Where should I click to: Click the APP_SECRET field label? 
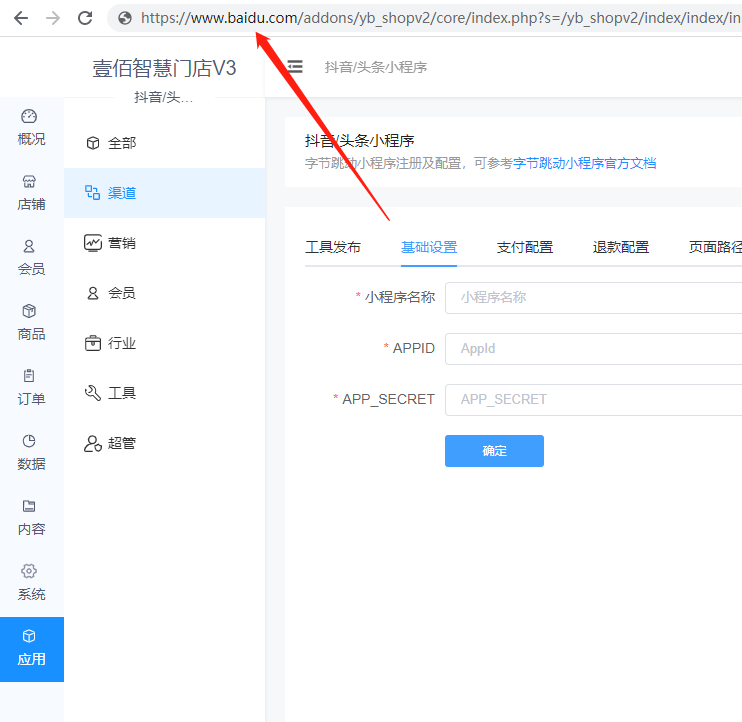tap(389, 399)
